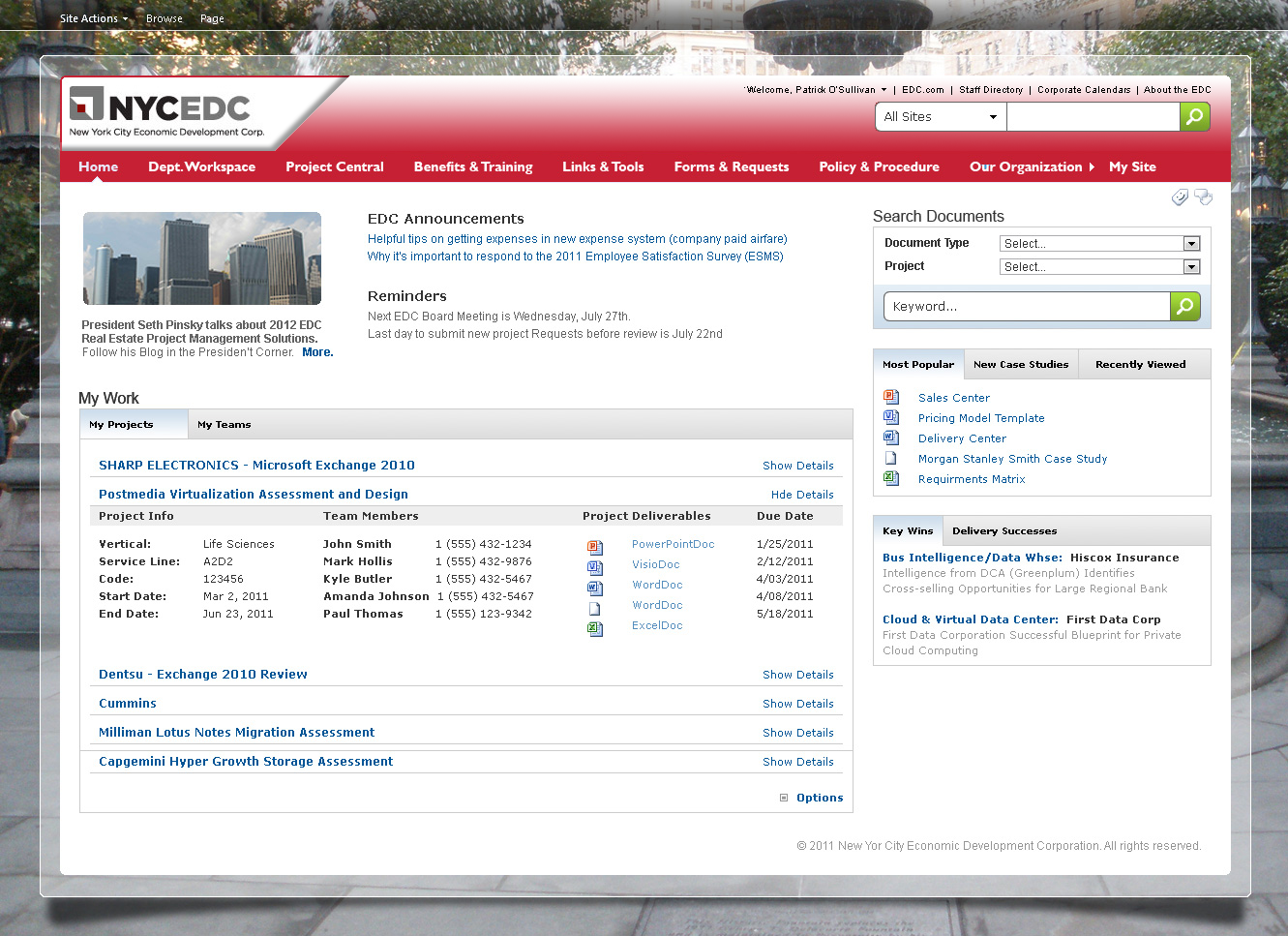
Task: Open the Document Type dropdown
Action: [x=1099, y=244]
